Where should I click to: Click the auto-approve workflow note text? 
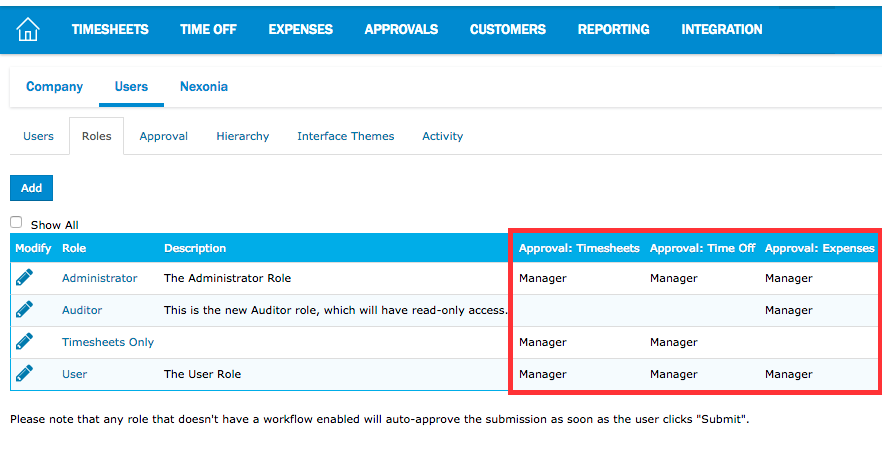(380, 419)
